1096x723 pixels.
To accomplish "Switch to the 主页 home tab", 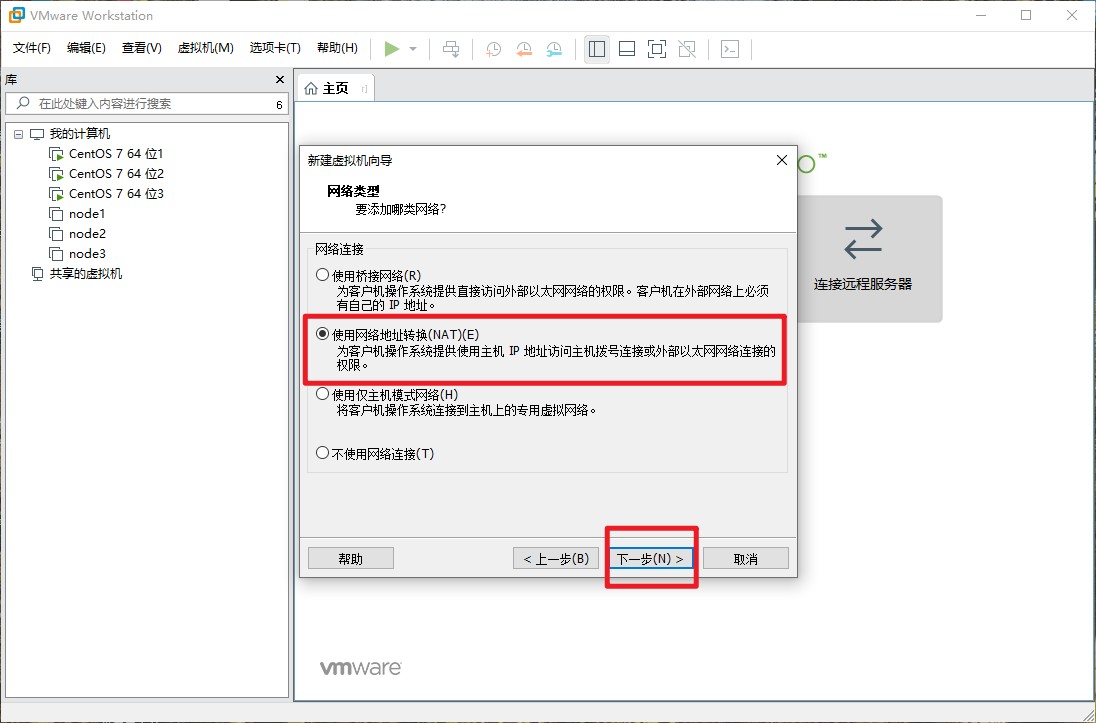I will point(335,88).
